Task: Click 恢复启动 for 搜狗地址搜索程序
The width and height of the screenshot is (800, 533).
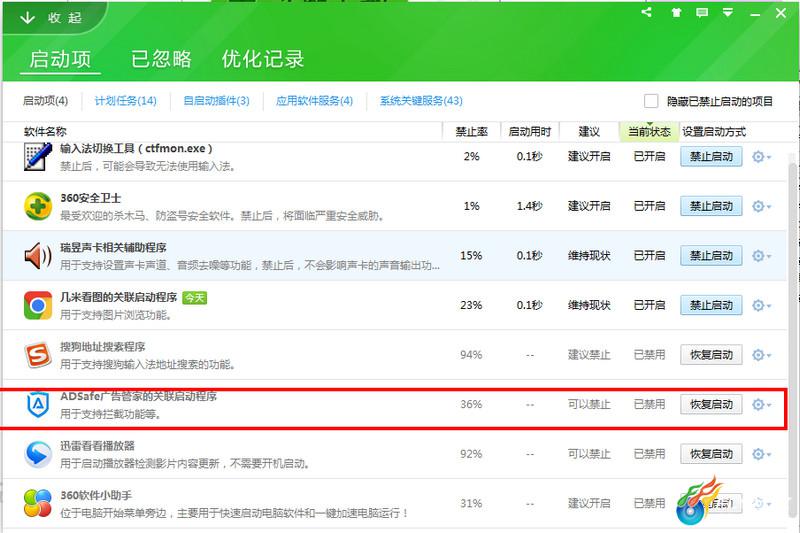Action: click(711, 354)
